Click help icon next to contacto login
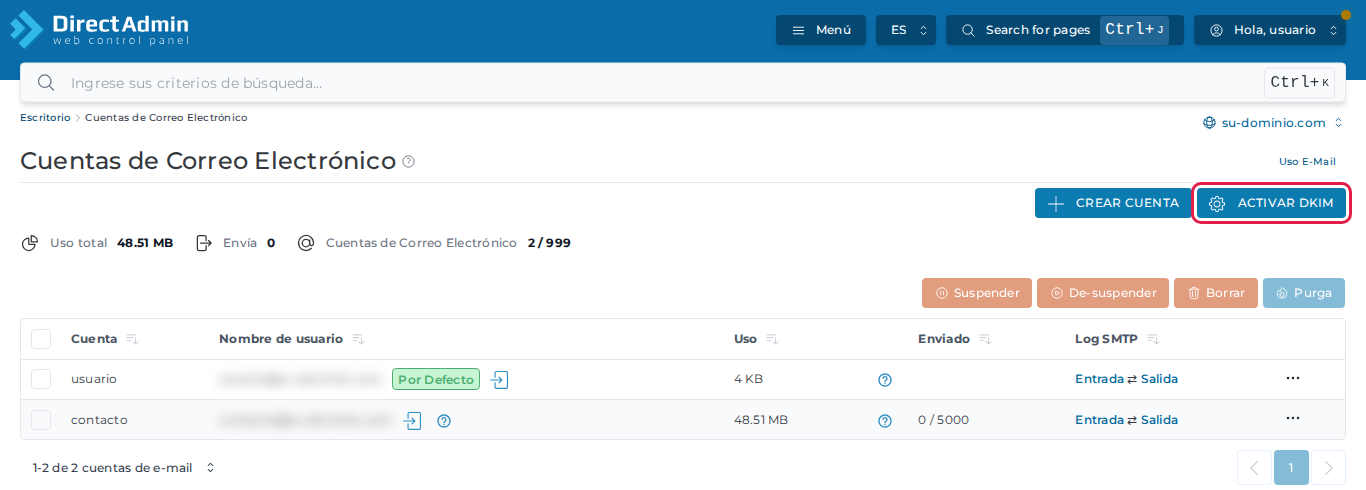 coord(444,421)
